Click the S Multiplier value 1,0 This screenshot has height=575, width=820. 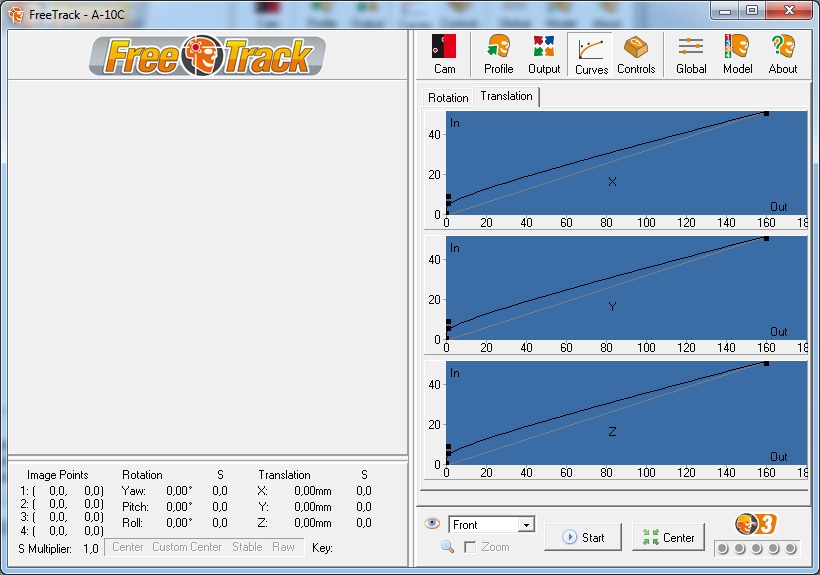(x=90, y=549)
